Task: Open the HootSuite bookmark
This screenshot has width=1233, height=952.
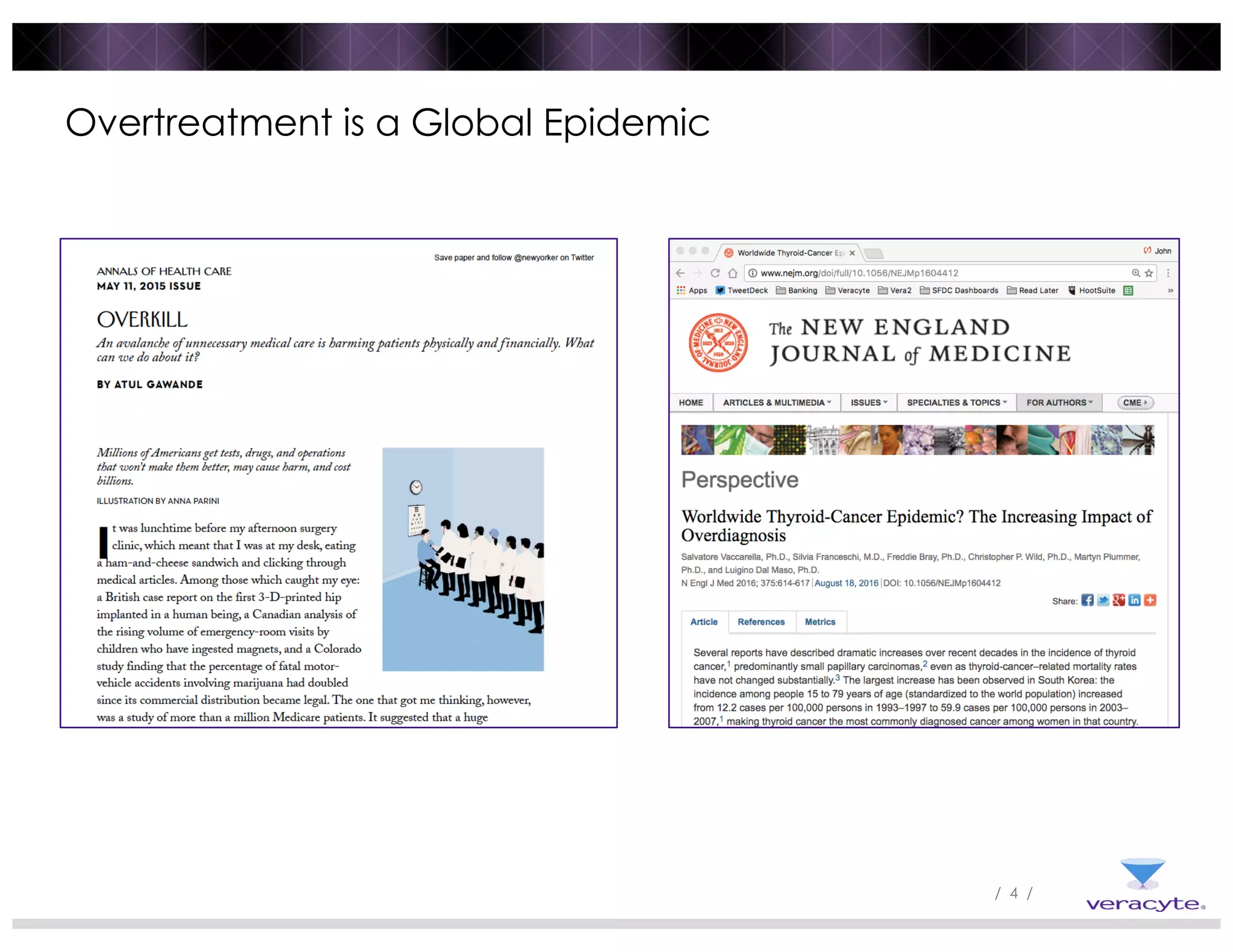Action: click(x=1092, y=291)
